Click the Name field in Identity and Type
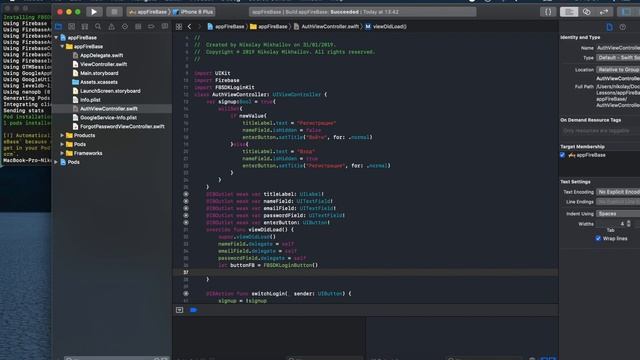Viewport: 640px width, 360px height. tap(618, 48)
